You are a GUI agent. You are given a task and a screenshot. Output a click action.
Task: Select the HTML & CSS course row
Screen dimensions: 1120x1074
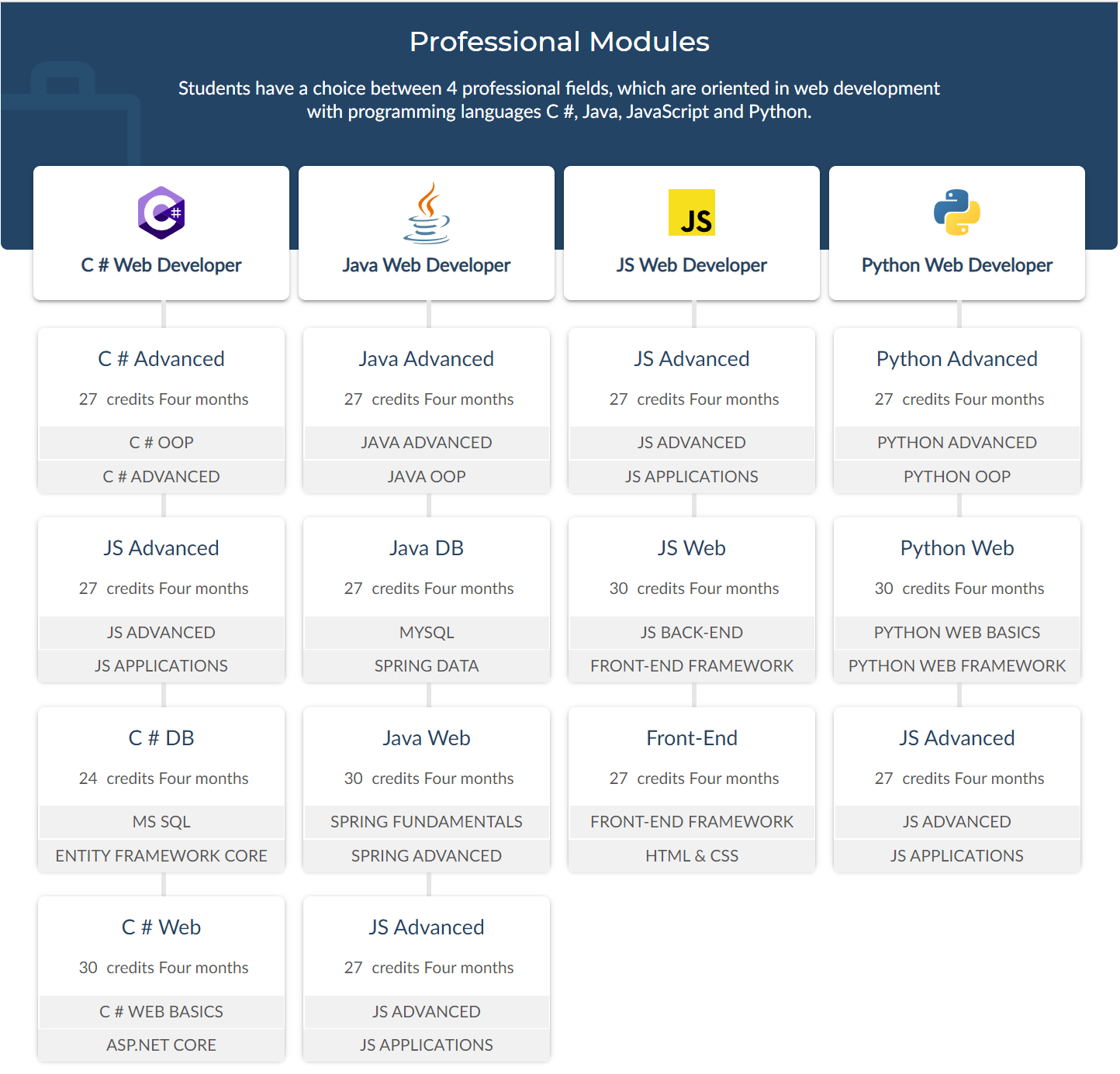[x=692, y=856]
